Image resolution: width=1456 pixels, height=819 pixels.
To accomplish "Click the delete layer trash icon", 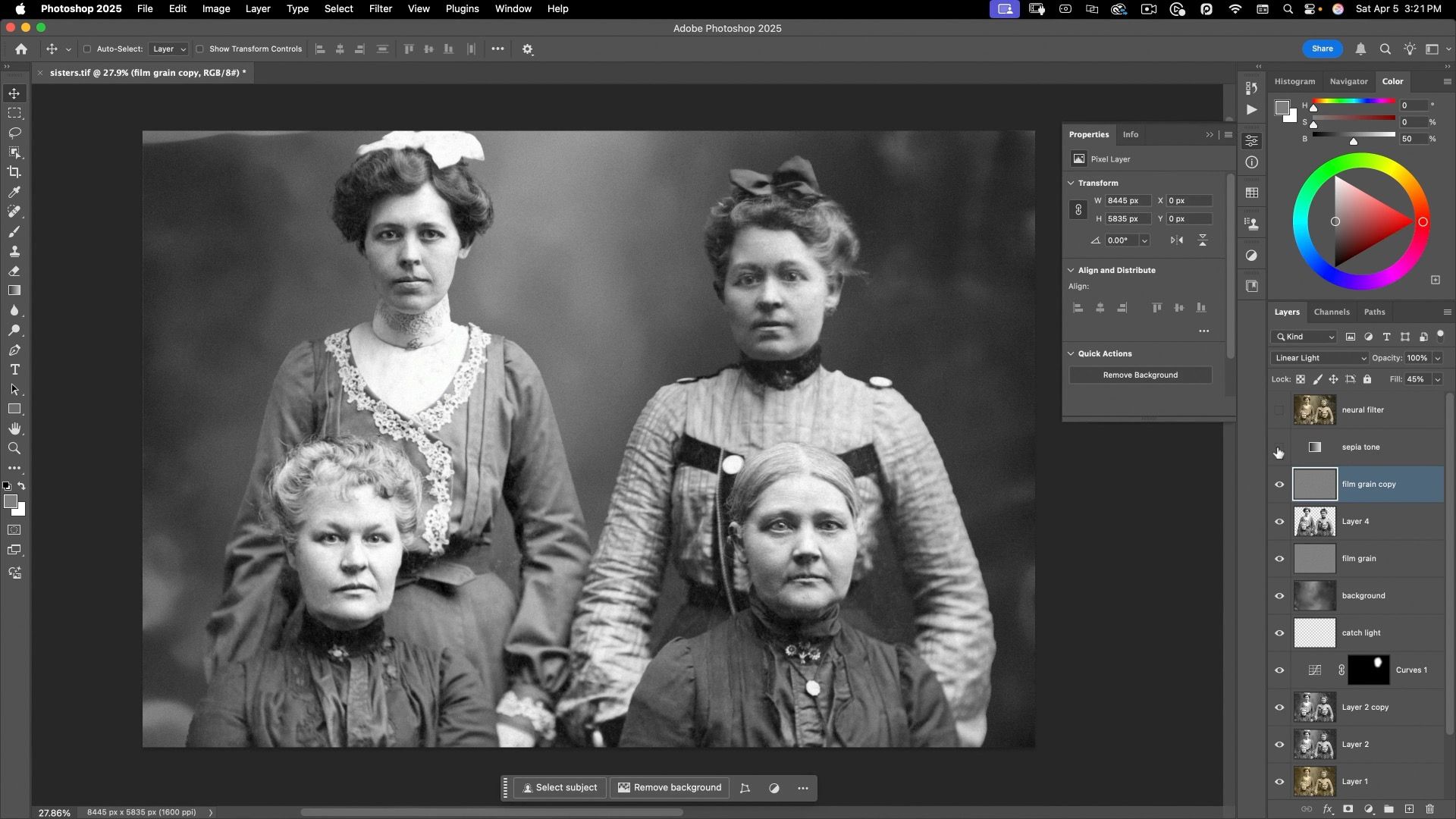I will click(x=1430, y=809).
